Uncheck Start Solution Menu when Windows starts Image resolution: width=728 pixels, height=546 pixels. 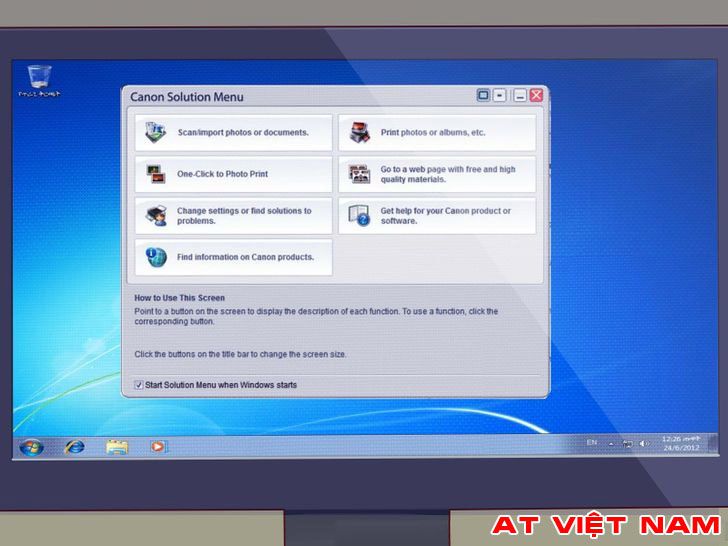click(x=139, y=385)
